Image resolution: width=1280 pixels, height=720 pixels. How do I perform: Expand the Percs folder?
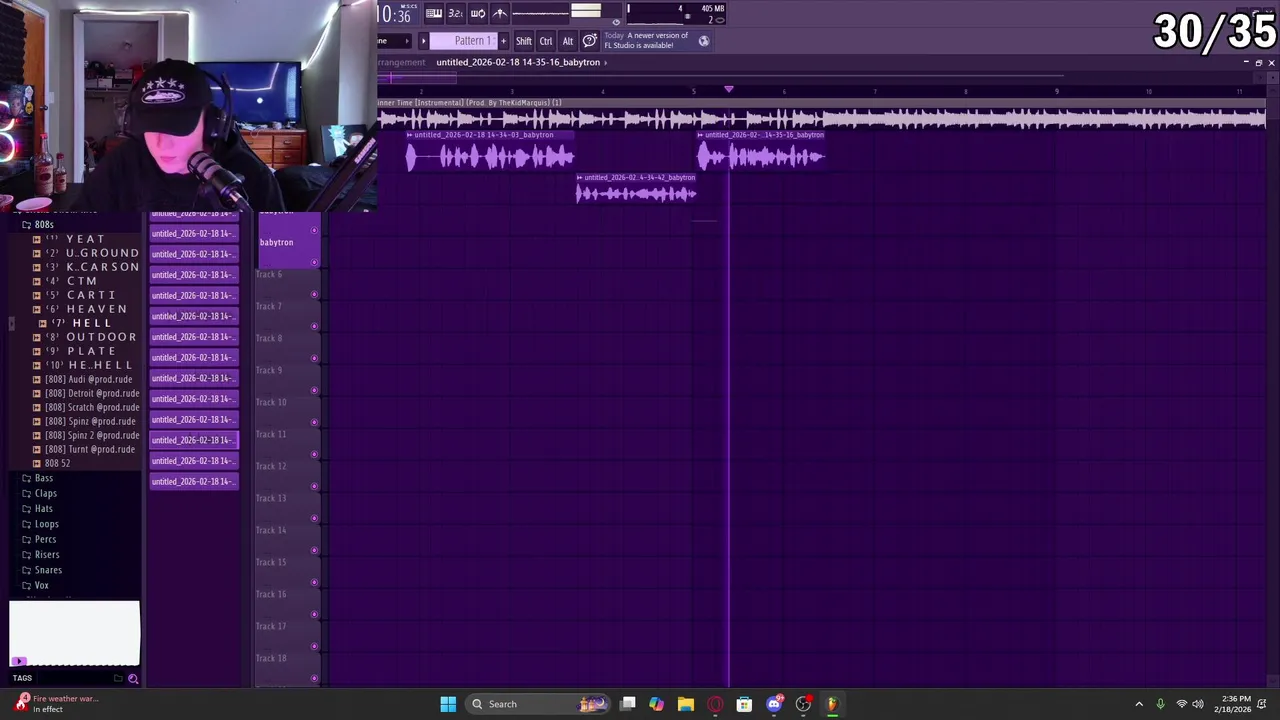(x=39, y=539)
